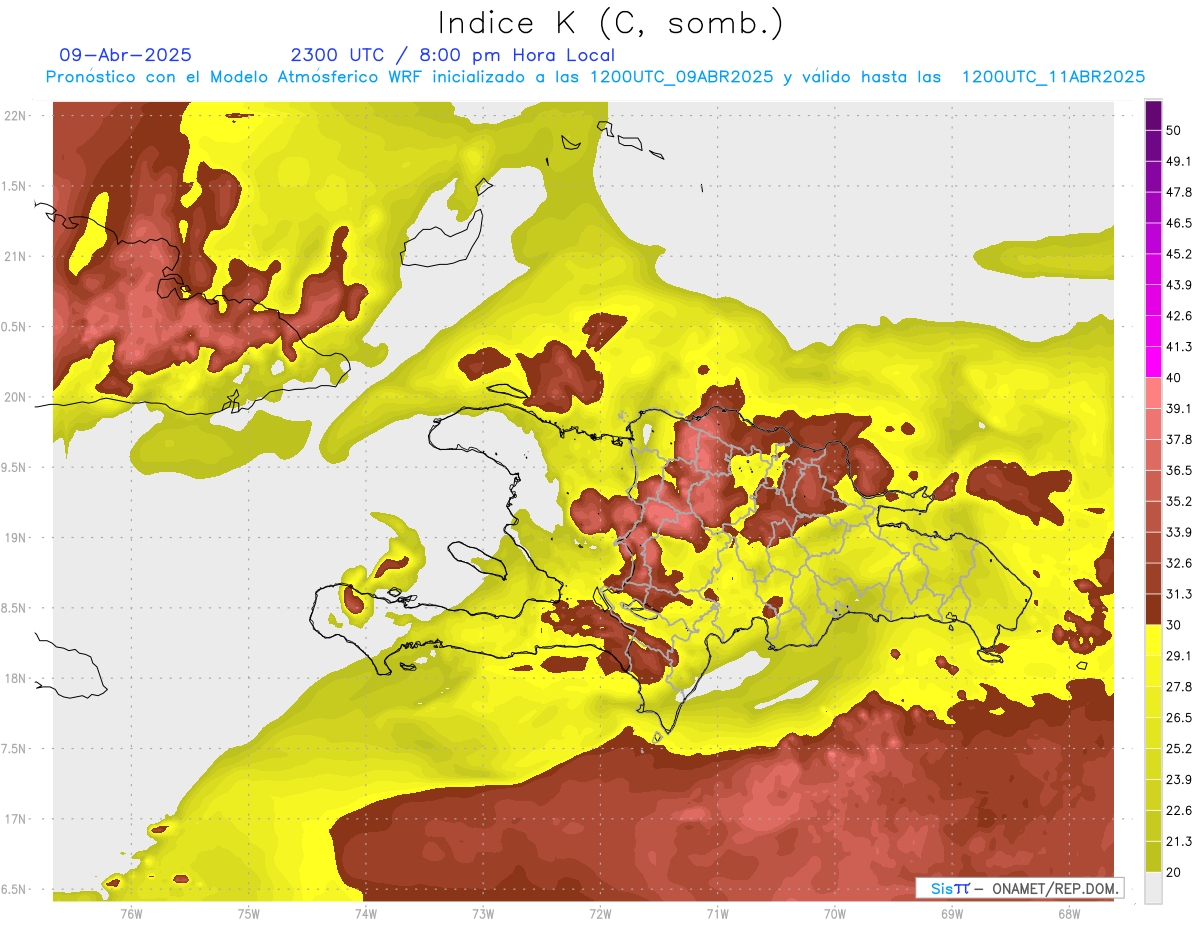
Task: Click the colorbar value "50"
Action: pyautogui.click(x=1174, y=131)
